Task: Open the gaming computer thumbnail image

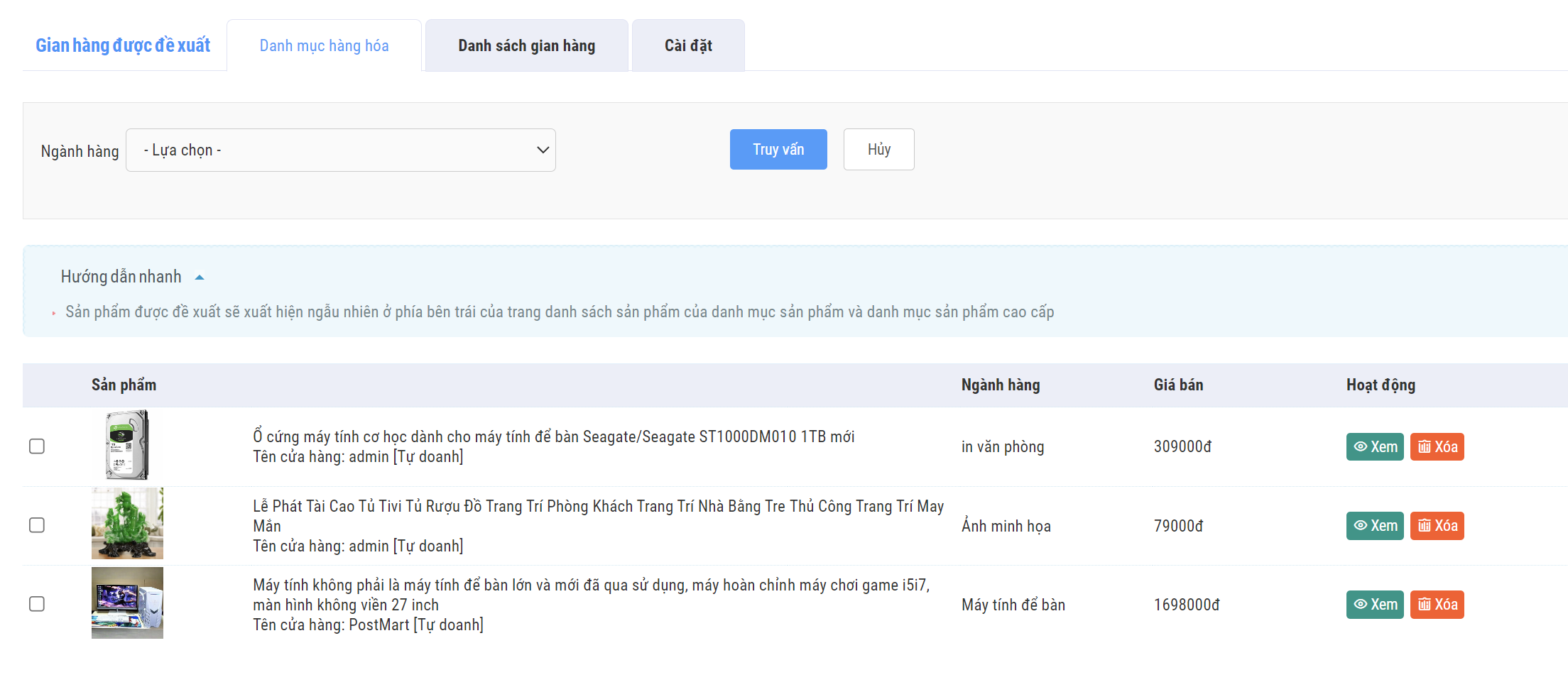Action: point(127,603)
